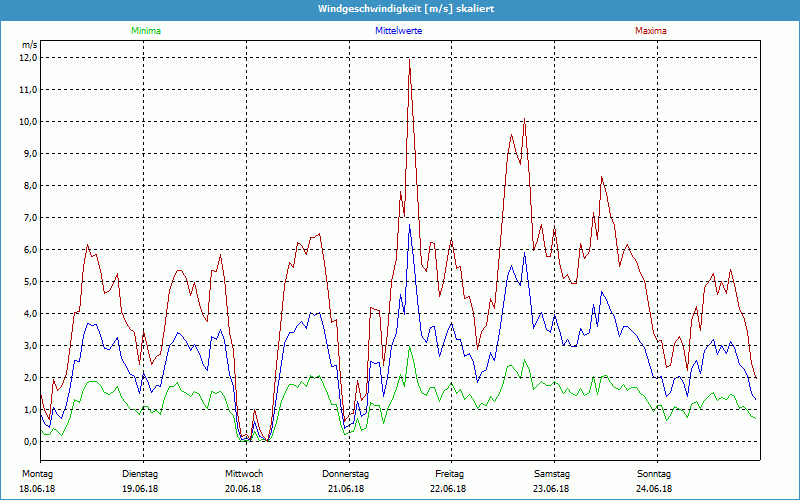800x500 pixels.
Task: Click the red Maxima peak near 12 m/s
Action: click(x=409, y=60)
